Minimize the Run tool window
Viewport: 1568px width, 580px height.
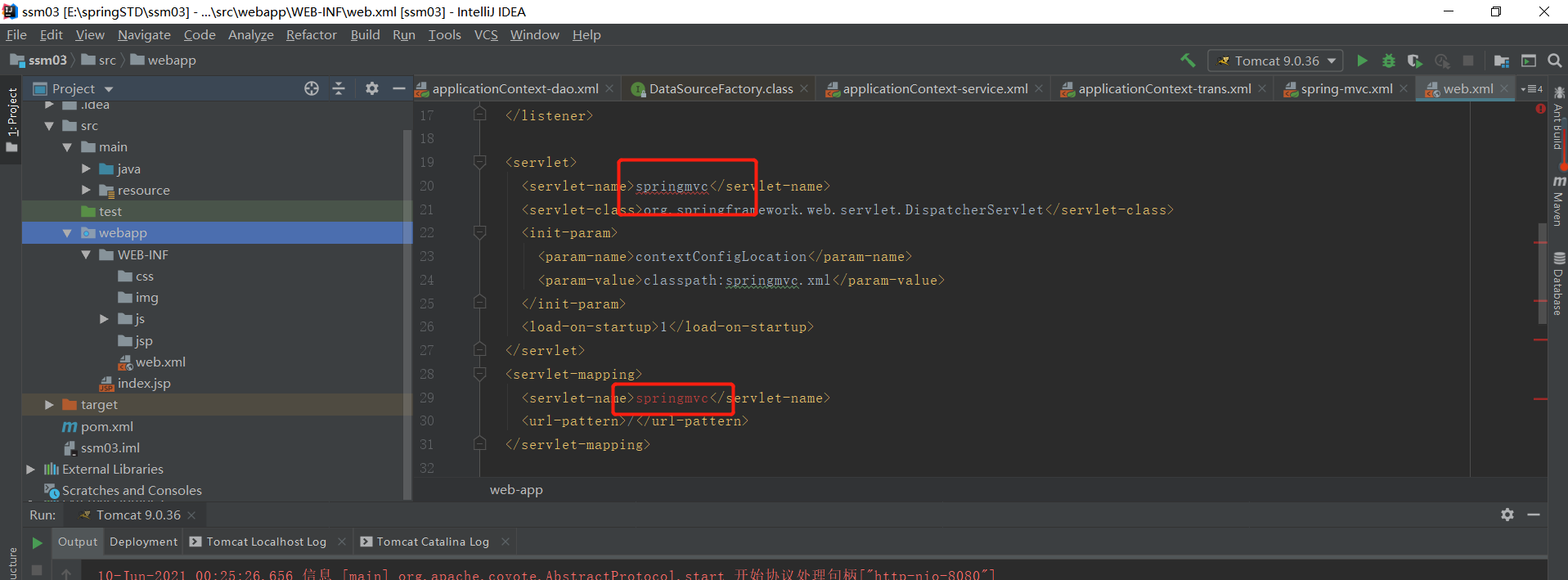point(1534,515)
